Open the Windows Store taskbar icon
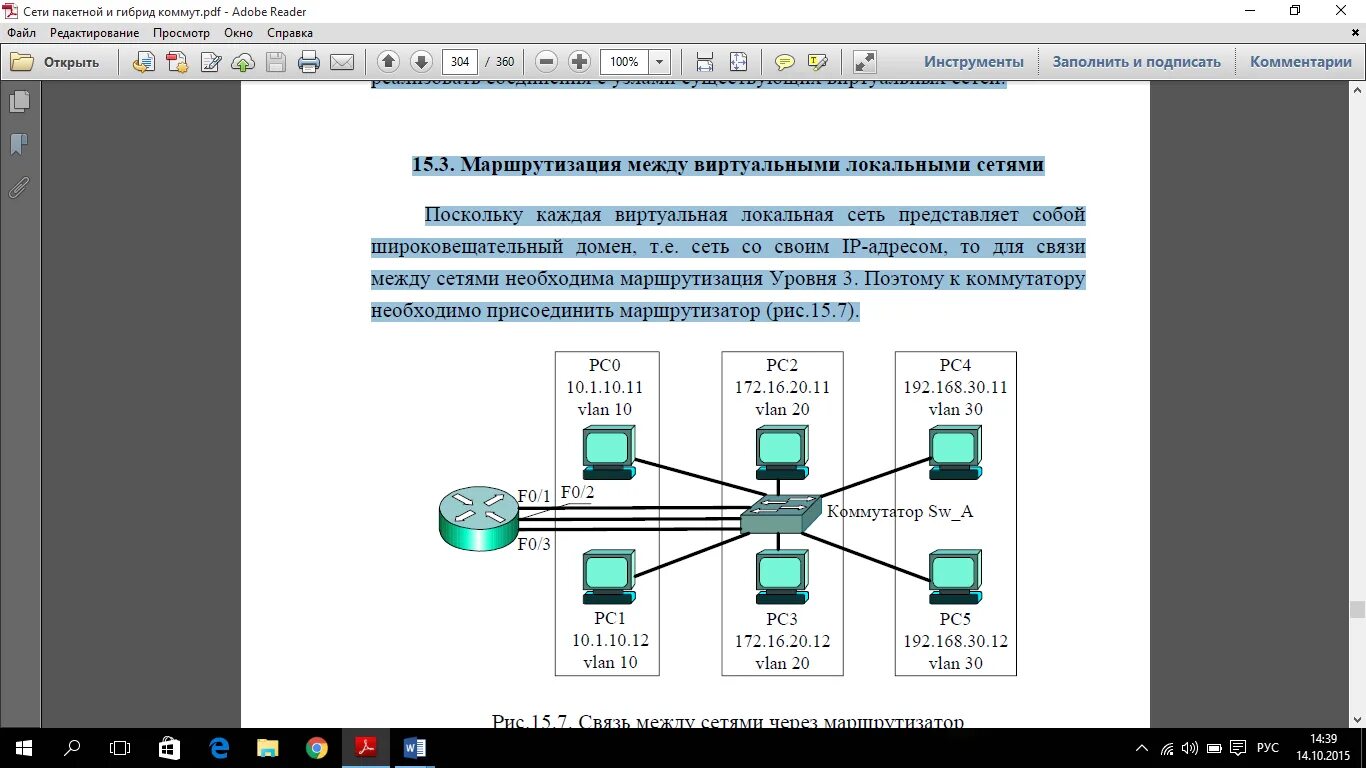This screenshot has height=768, width=1366. coord(169,747)
